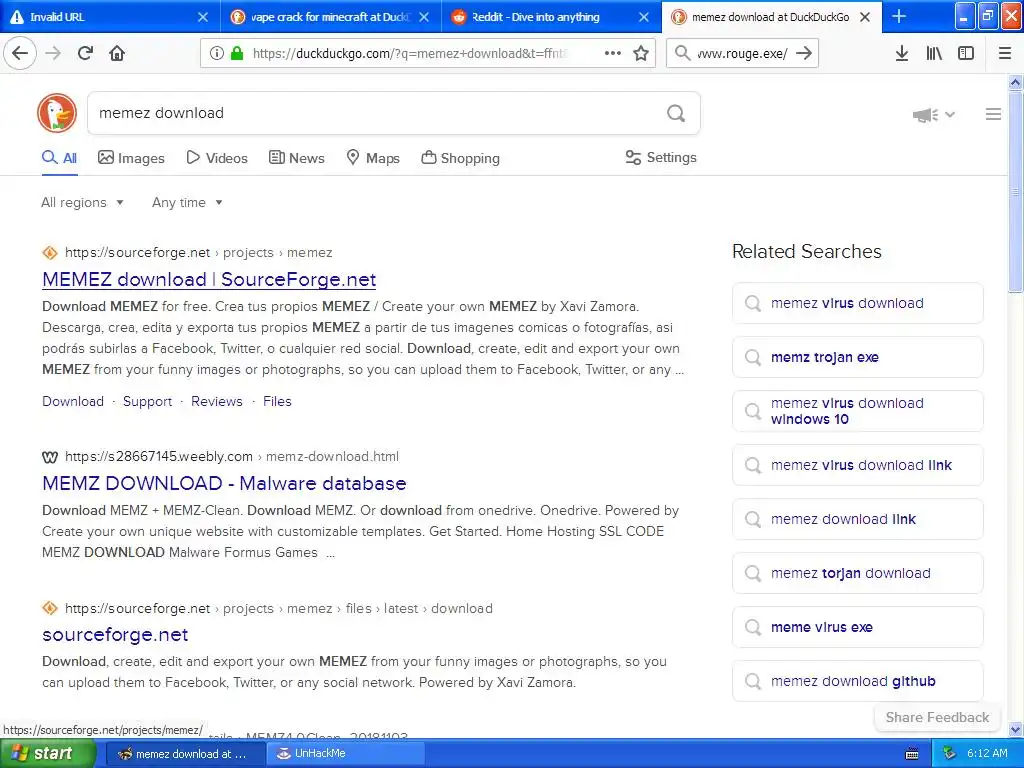Image resolution: width=1024 pixels, height=768 pixels.
Task: Open the Firefox hamburger menu
Action: coord(1004,53)
